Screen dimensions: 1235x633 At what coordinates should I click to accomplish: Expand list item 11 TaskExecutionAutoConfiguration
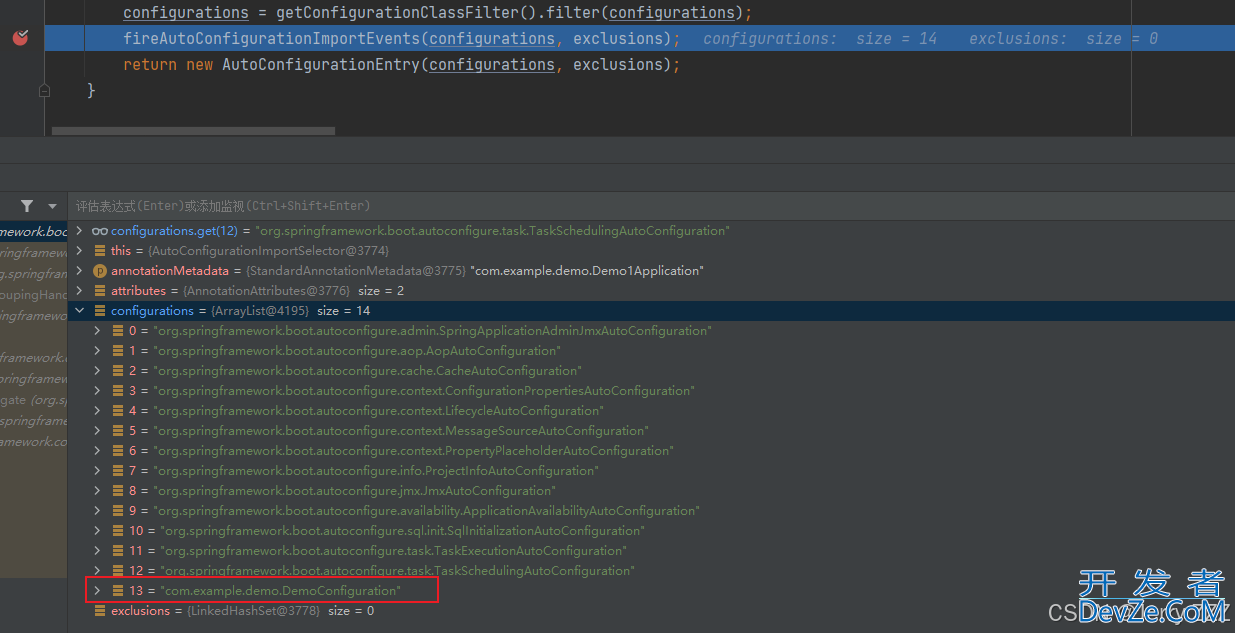pos(97,551)
